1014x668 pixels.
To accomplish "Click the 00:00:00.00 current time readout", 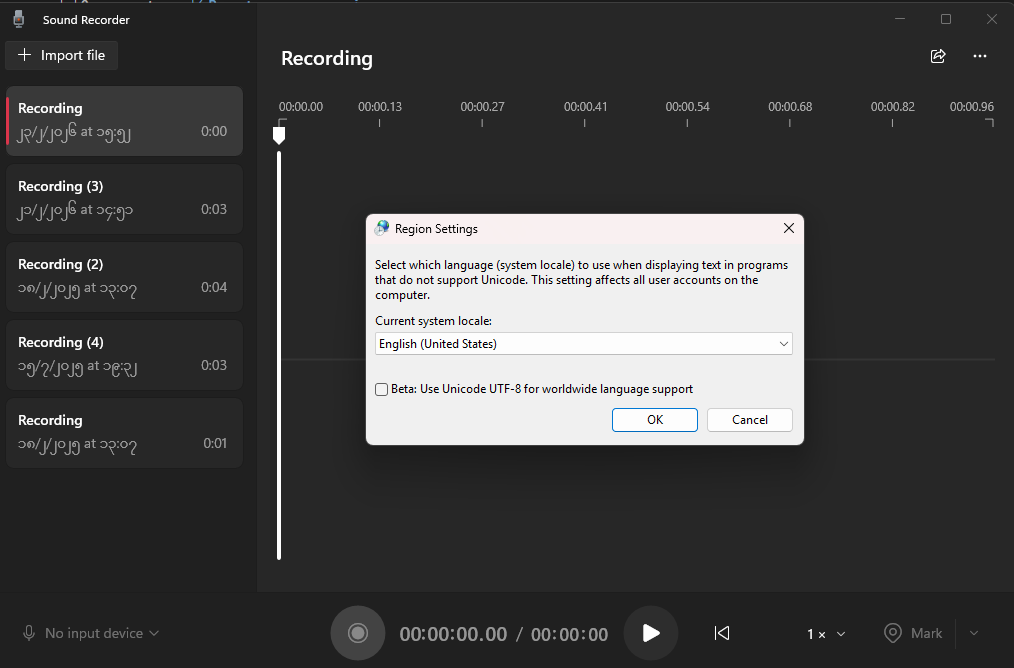I will (453, 634).
